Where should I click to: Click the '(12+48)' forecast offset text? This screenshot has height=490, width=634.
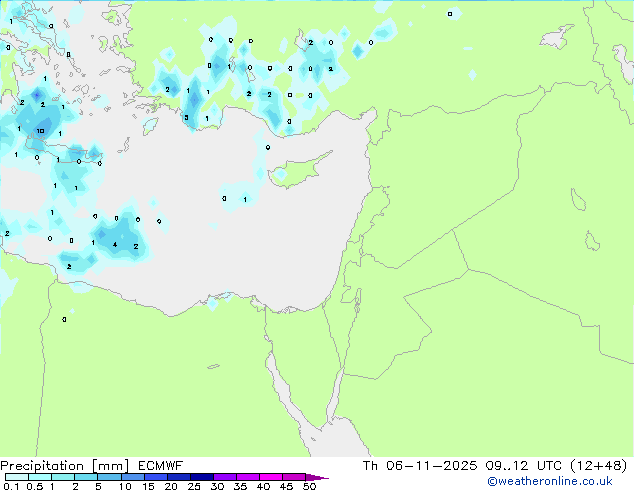click(x=598, y=466)
